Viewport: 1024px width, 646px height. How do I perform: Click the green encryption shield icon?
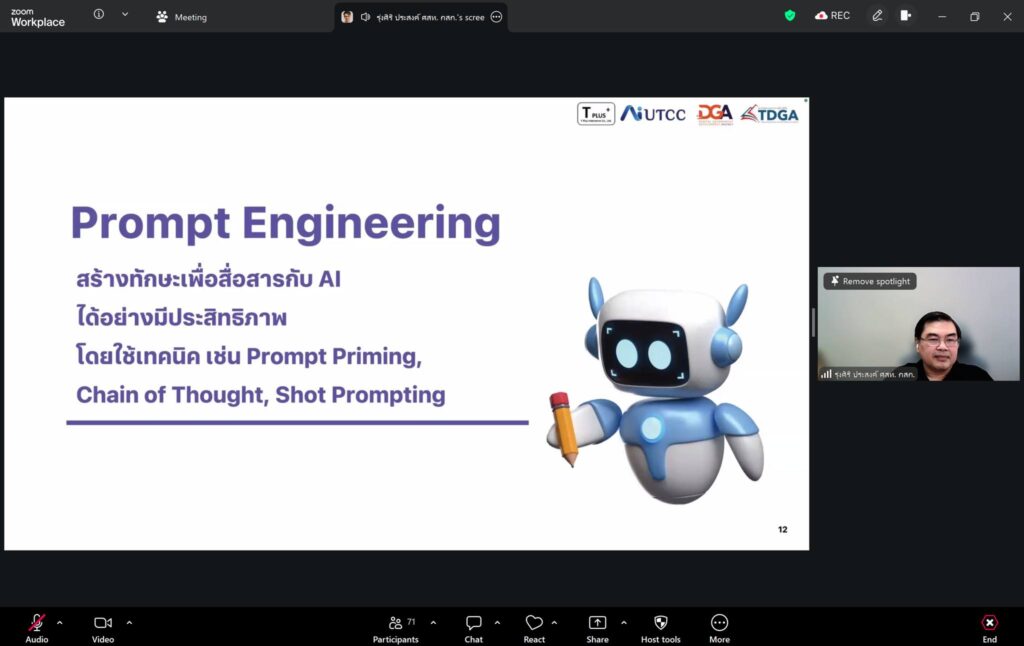[790, 16]
